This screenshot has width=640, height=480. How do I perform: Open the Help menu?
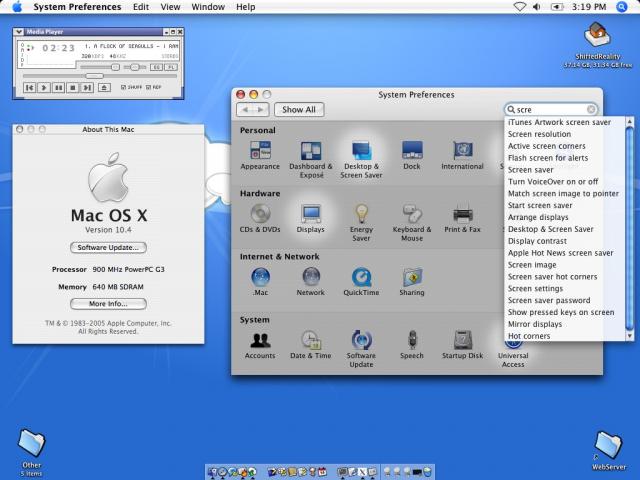click(246, 7)
